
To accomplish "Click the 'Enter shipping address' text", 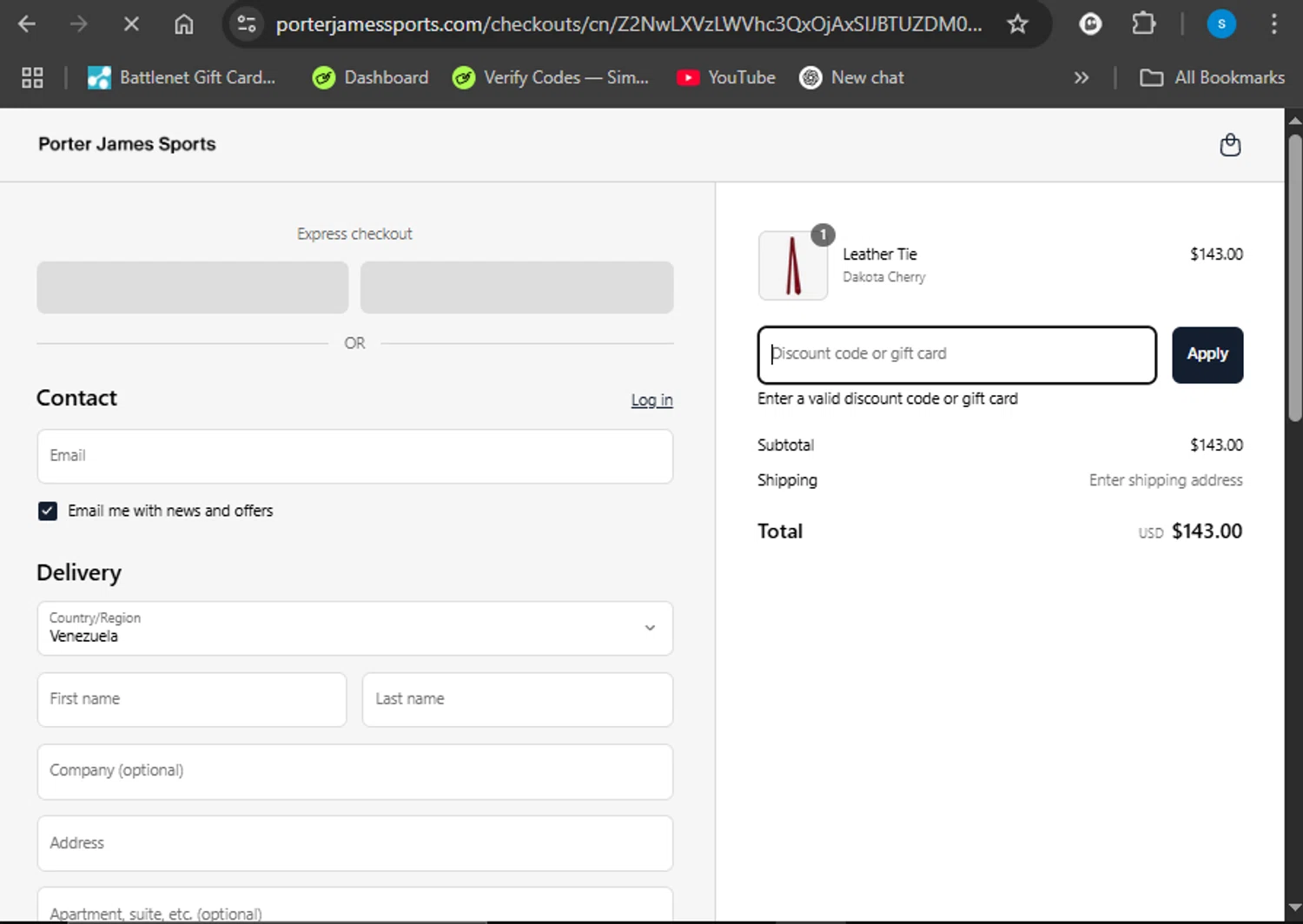I will [1166, 480].
